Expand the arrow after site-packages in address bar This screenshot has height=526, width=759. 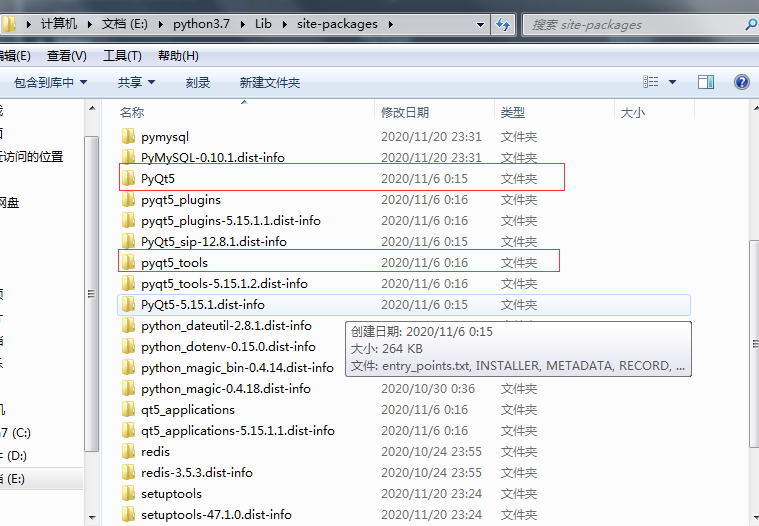390,24
